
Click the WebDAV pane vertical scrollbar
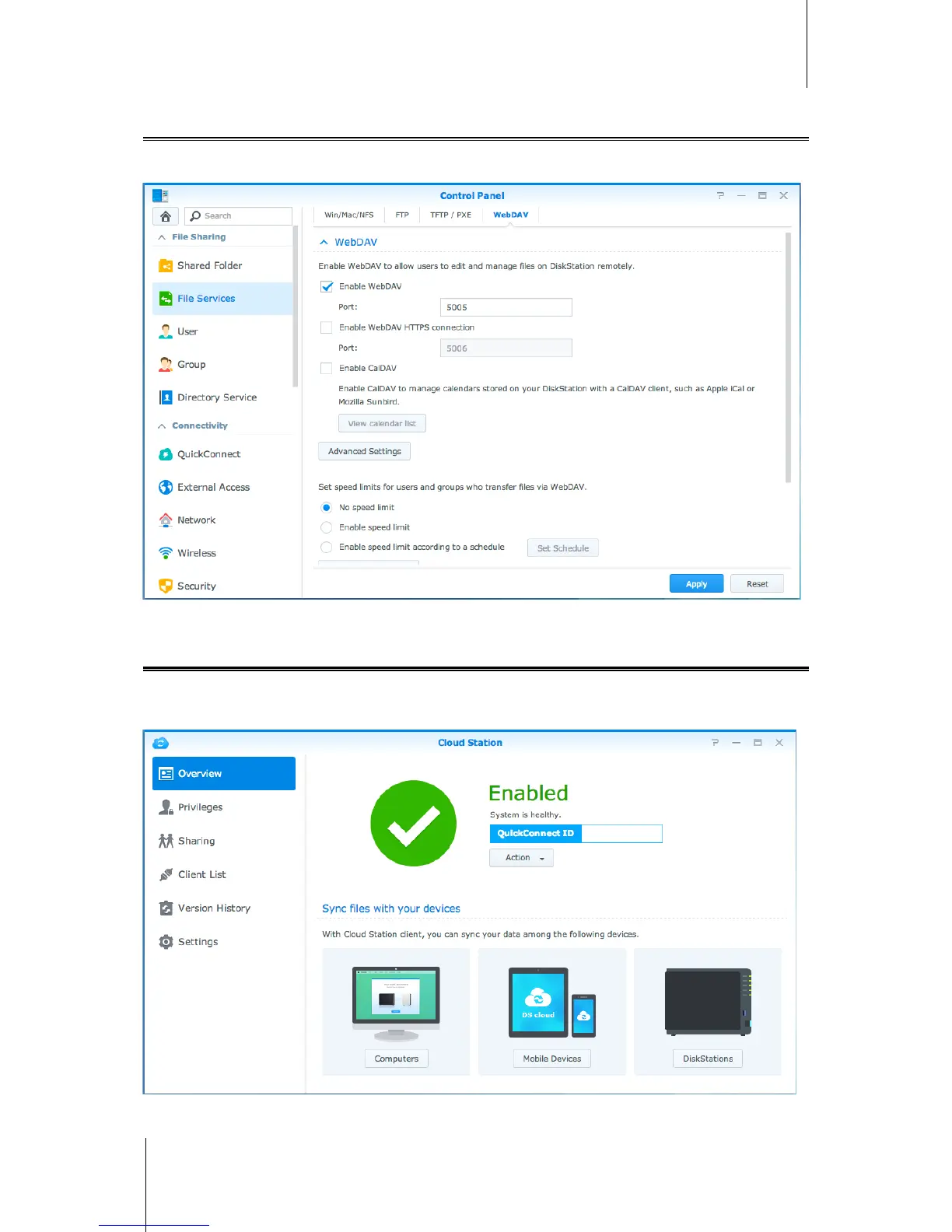(x=788, y=358)
